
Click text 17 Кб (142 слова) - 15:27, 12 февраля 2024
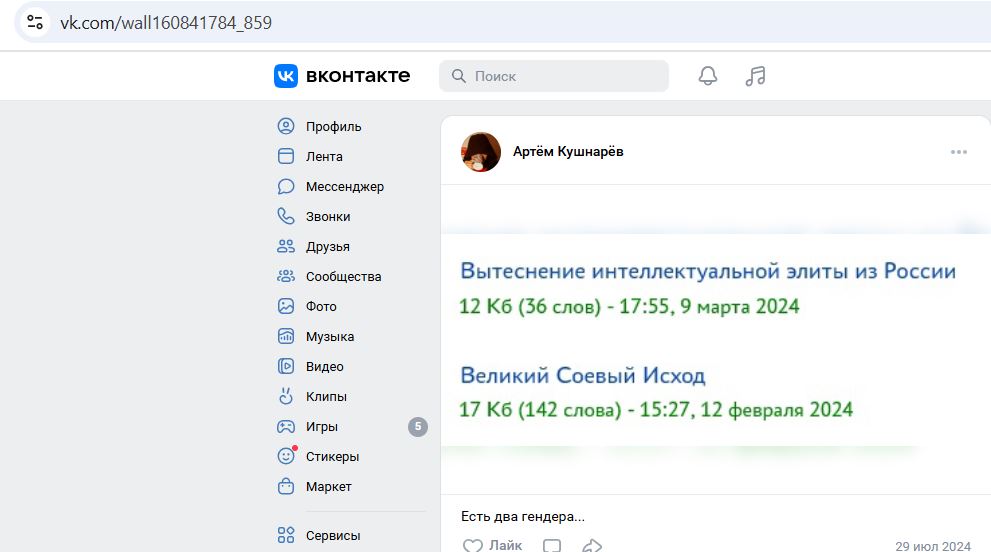tap(655, 409)
